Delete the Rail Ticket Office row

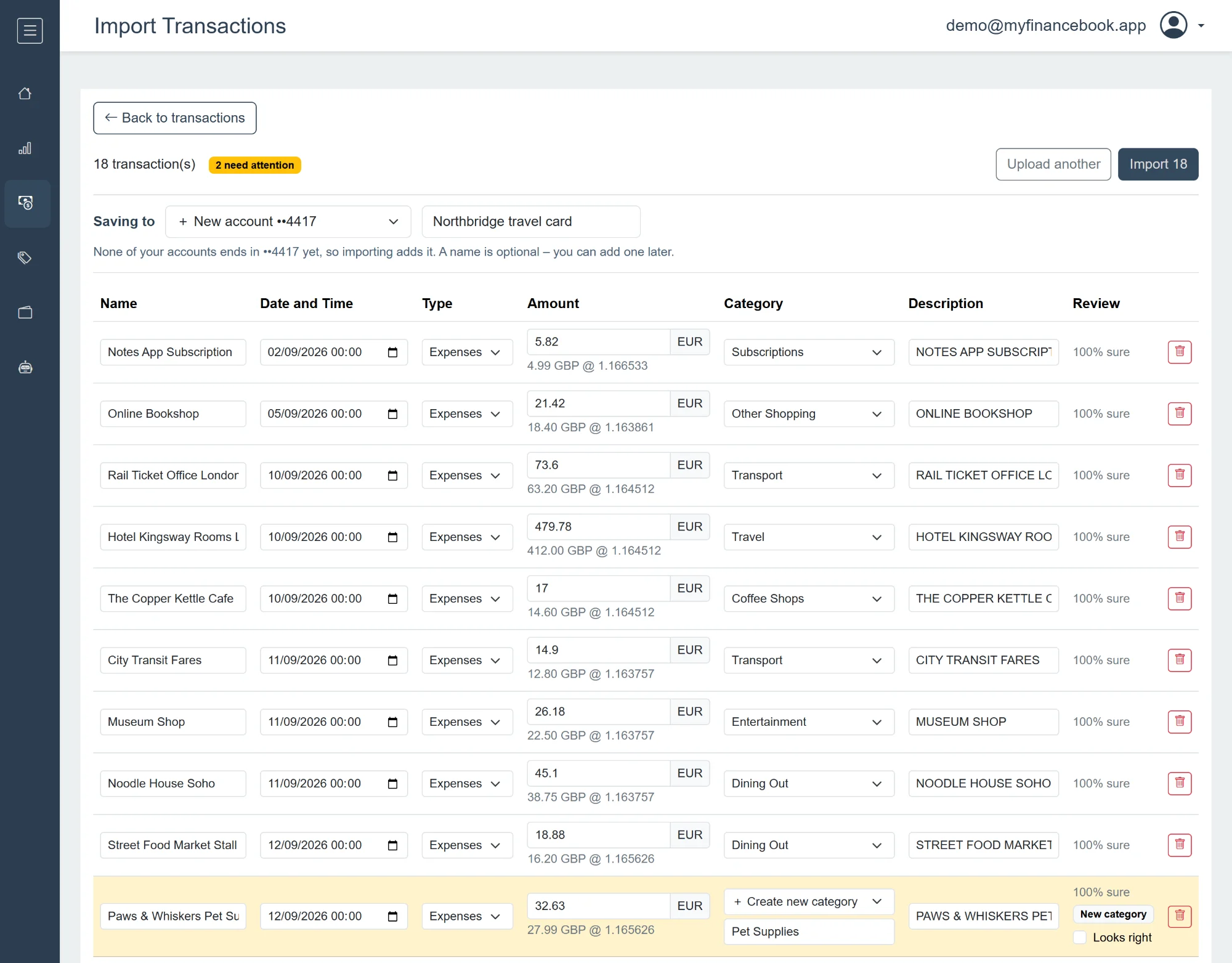[x=1180, y=475]
